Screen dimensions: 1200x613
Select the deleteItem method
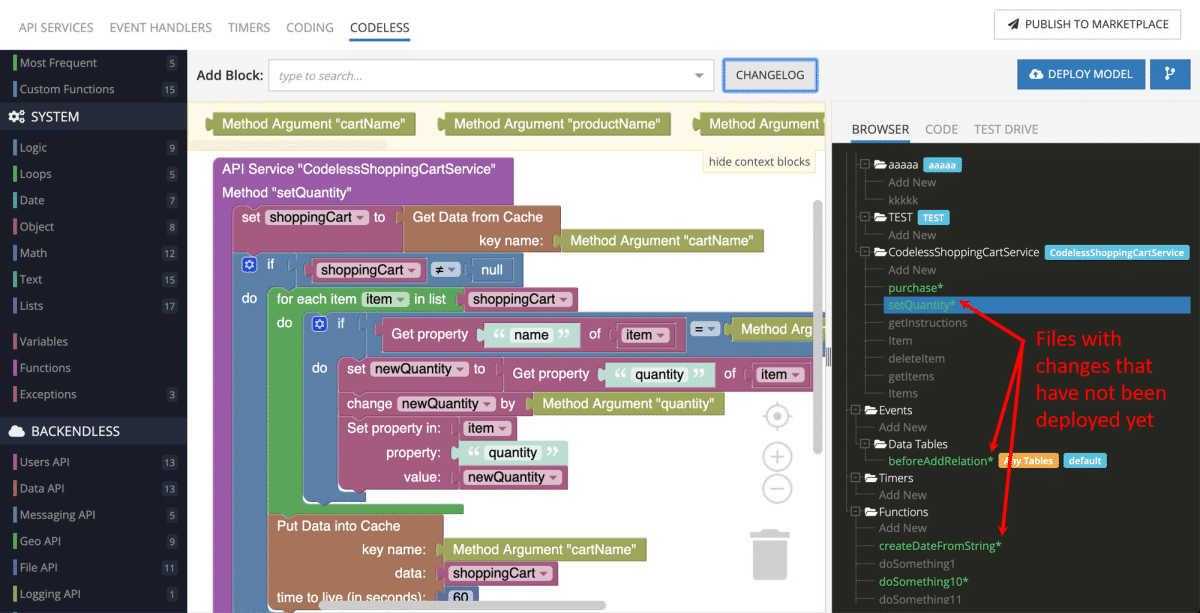917,358
